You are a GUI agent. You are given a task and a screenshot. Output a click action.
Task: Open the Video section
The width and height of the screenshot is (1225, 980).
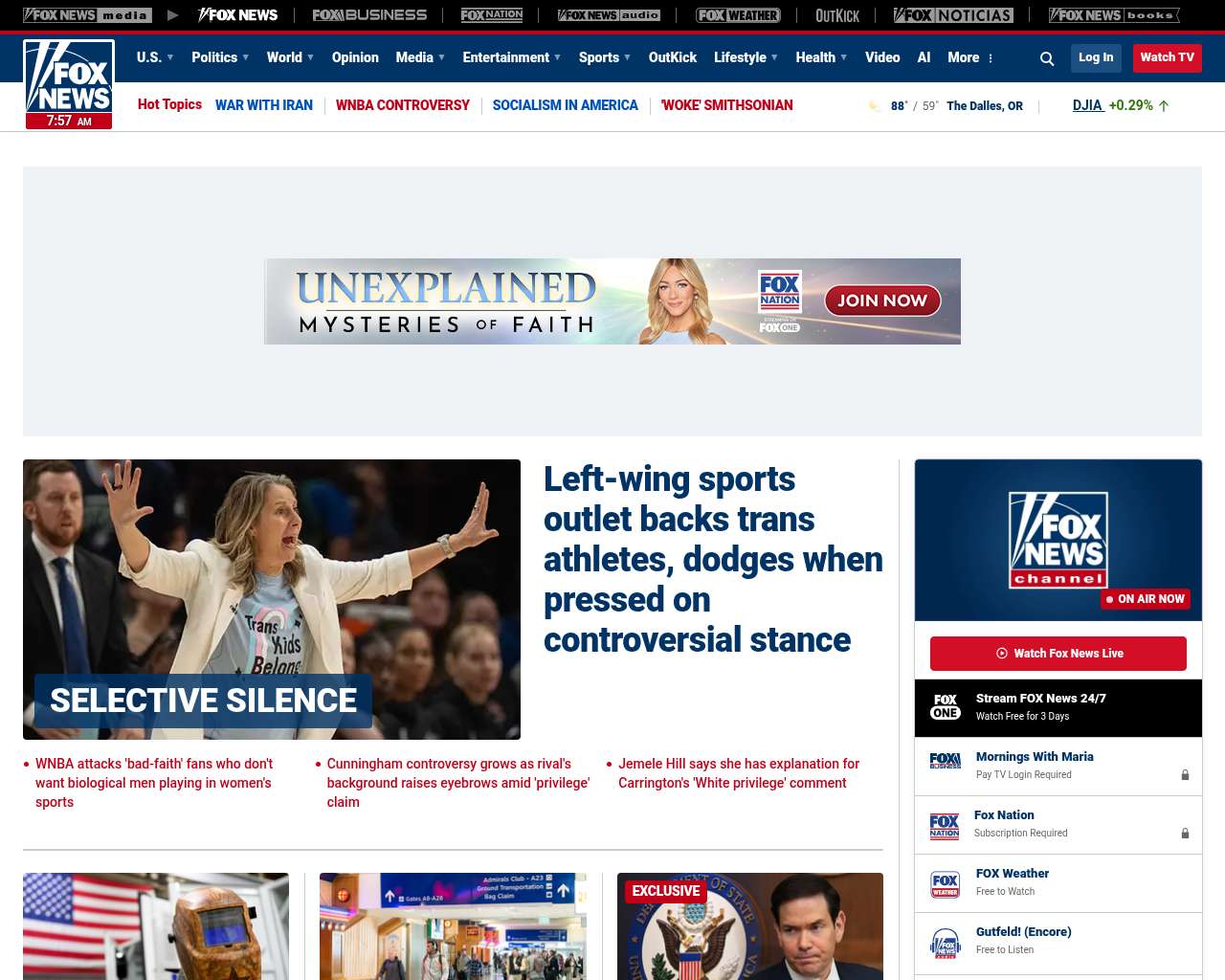coord(882,57)
